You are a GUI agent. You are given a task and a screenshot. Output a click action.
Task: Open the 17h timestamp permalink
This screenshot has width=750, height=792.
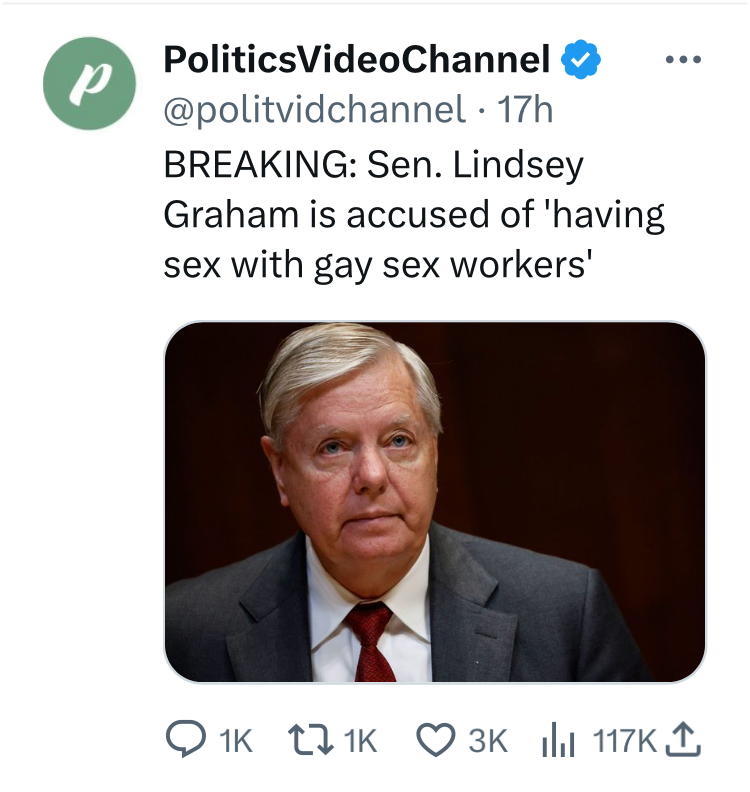[x=525, y=110]
